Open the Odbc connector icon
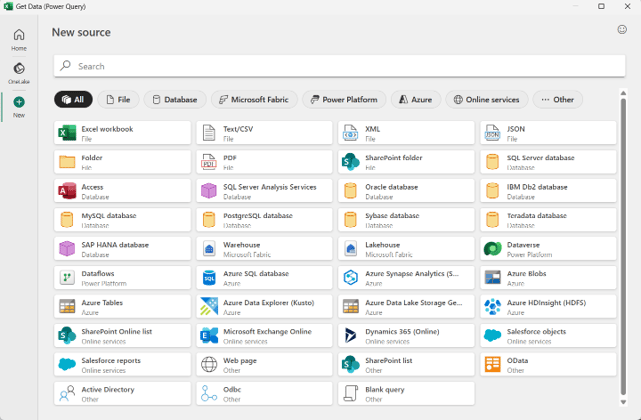This screenshot has height=420, width=641. click(209, 393)
